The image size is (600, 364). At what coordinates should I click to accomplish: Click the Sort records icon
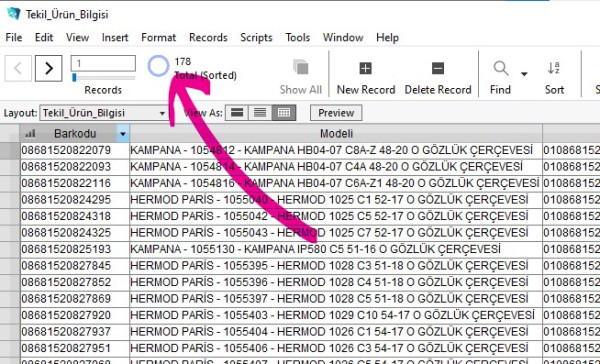tap(554, 68)
